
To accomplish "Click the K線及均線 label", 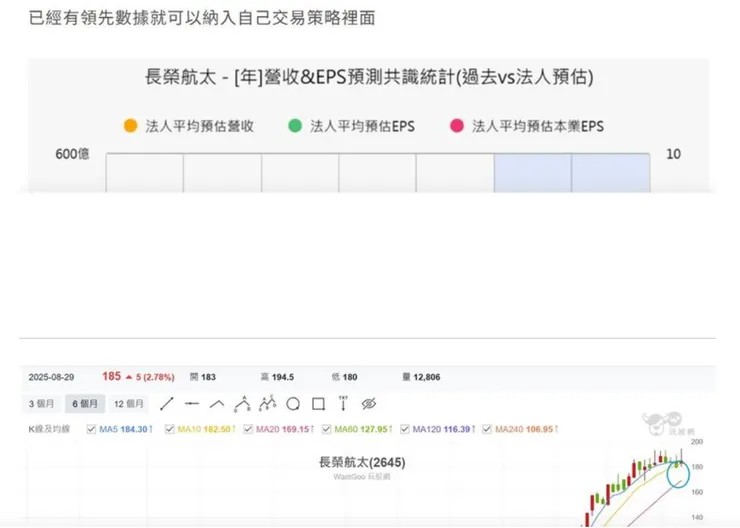I will 49,429.
